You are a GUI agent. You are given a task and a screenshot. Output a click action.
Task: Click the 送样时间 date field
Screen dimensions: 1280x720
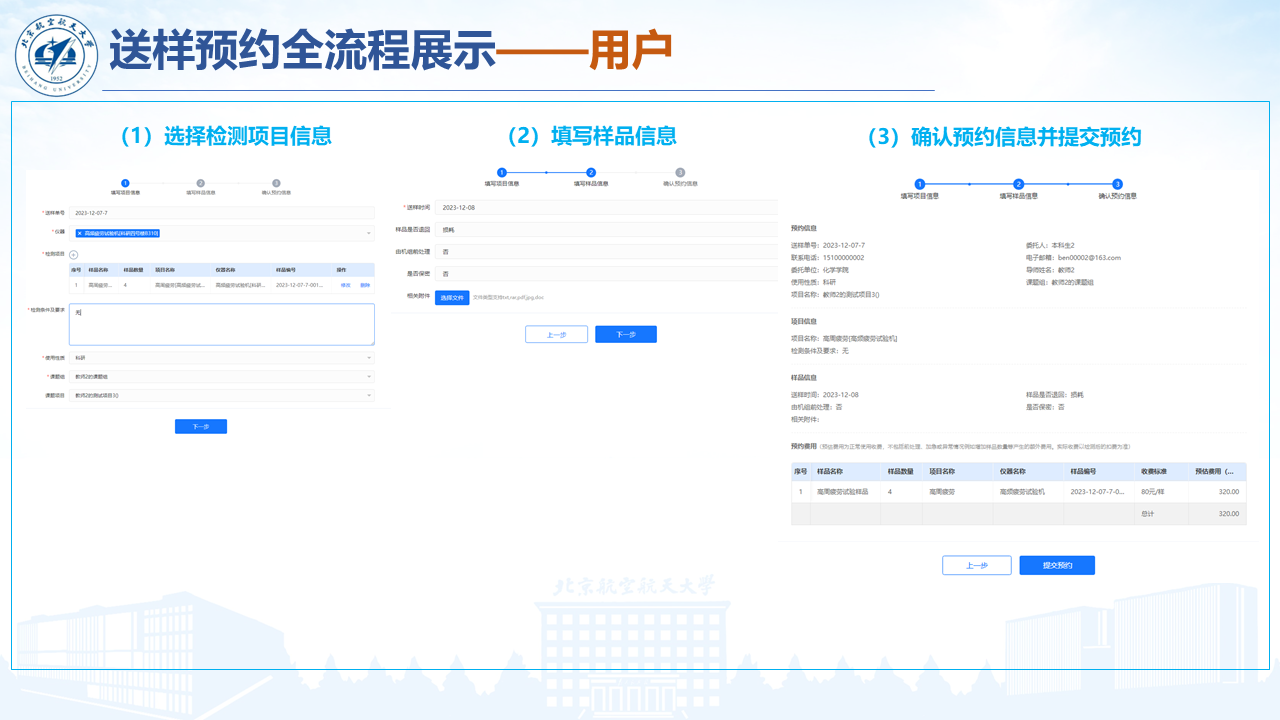606,208
